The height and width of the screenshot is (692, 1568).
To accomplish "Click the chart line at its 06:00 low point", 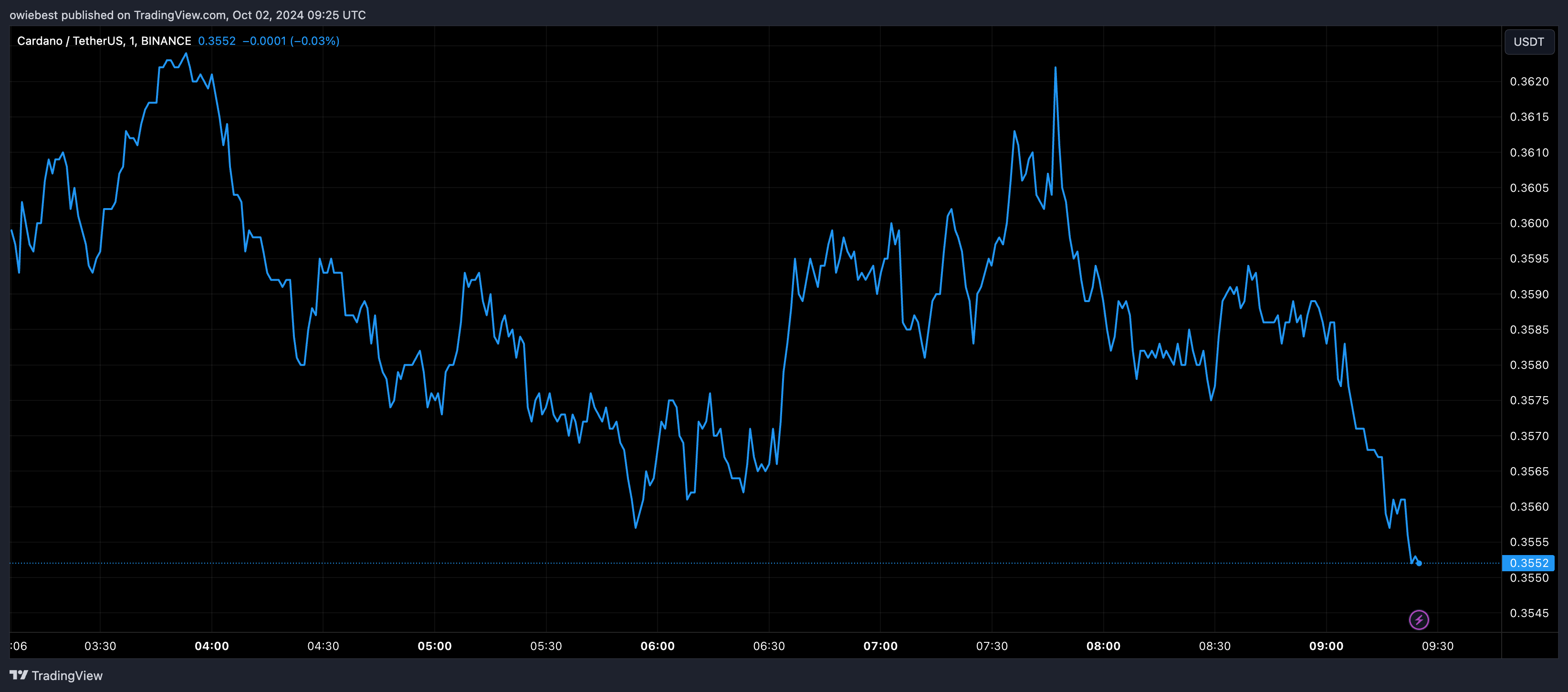I will point(636,528).
